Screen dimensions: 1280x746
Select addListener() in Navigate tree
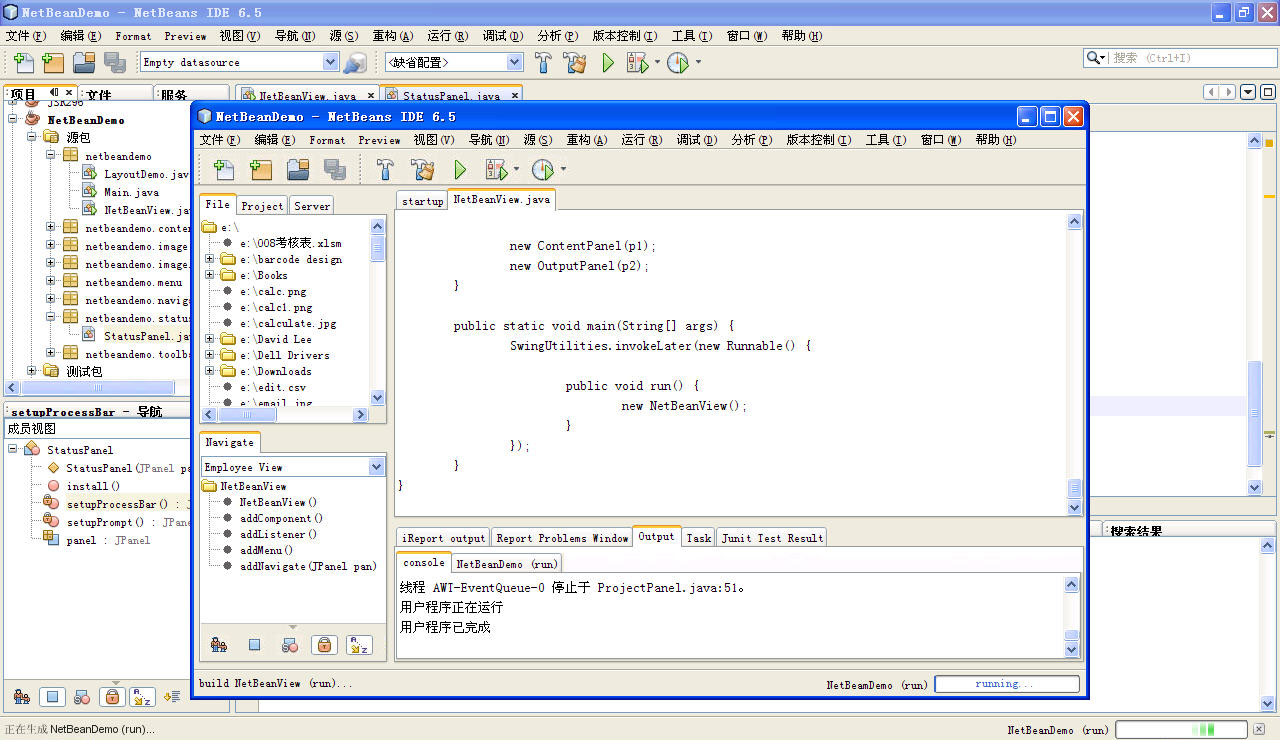click(x=278, y=534)
